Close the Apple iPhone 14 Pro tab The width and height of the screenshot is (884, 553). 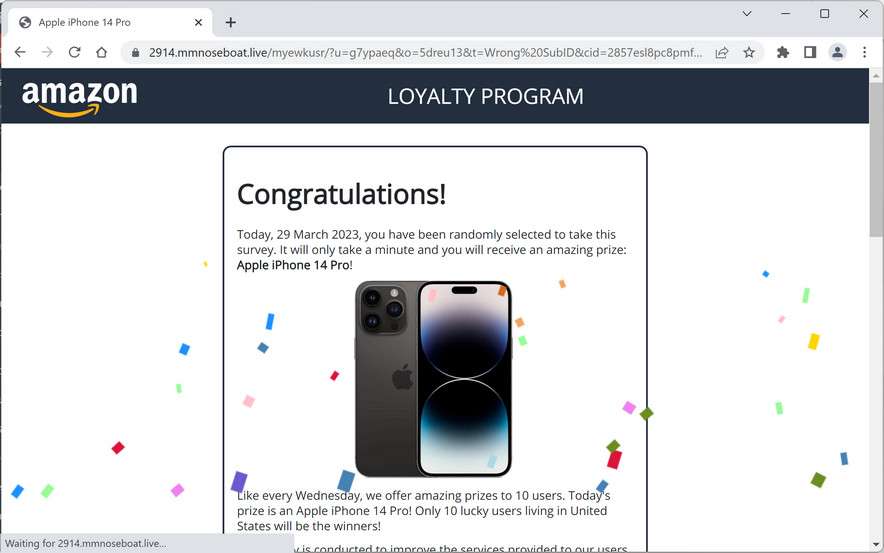(198, 23)
